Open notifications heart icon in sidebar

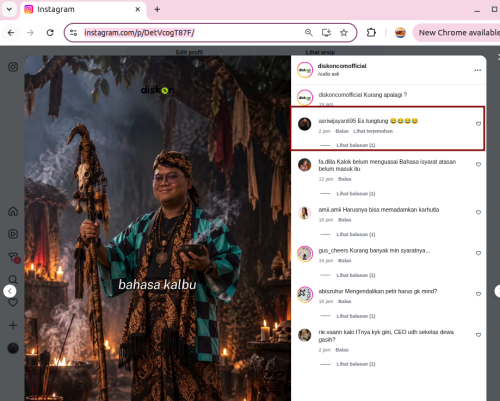(13, 302)
